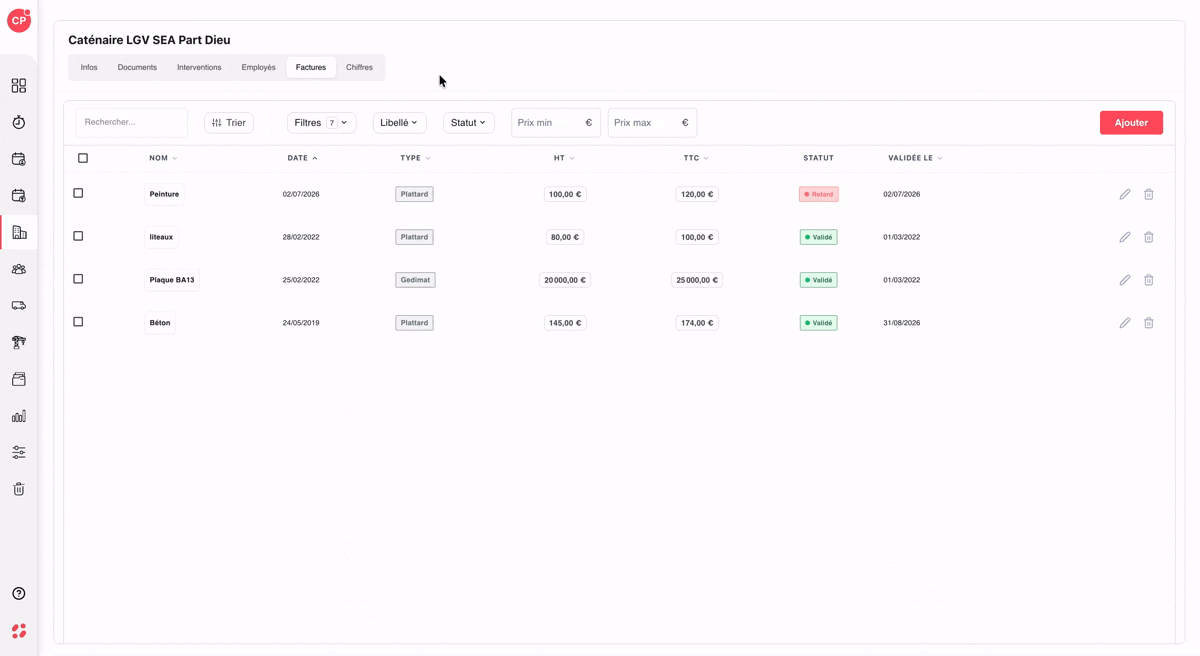The height and width of the screenshot is (656, 1200).
Task: Open the truck vehicles icon in sidebar
Action: (19, 306)
